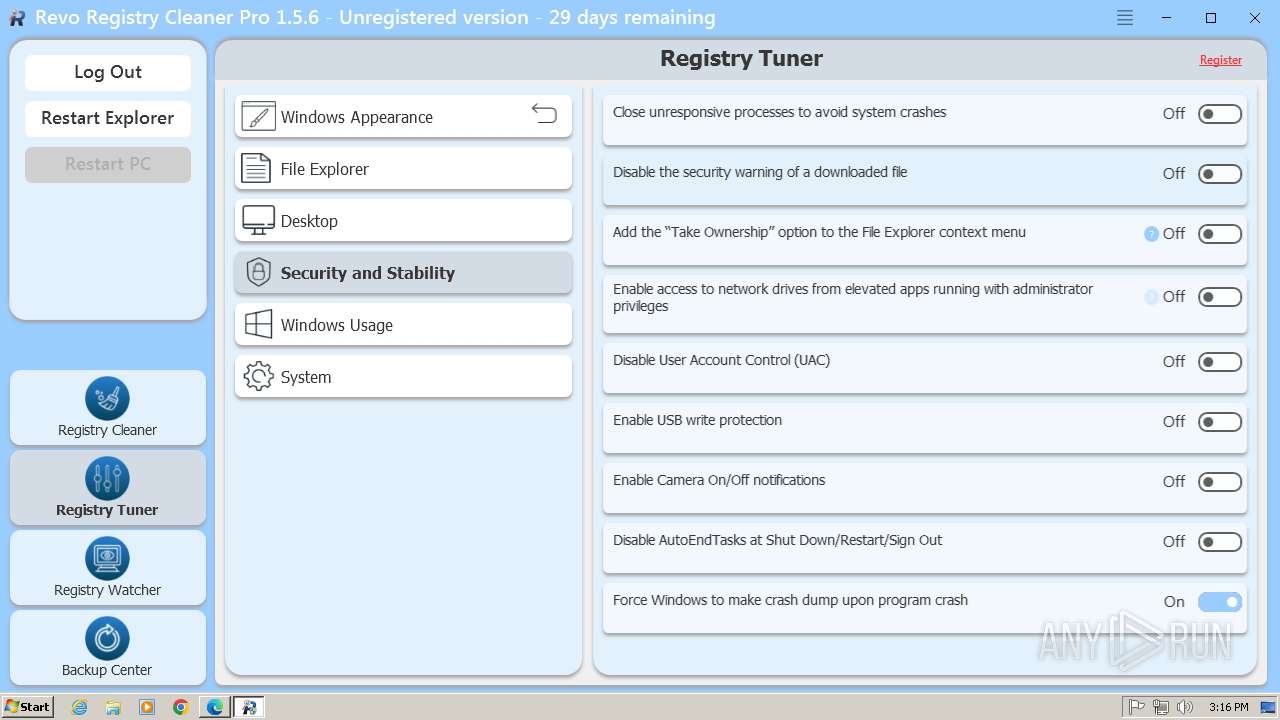Click the help icon beside Take Ownership option
The height and width of the screenshot is (720, 1280).
point(1151,234)
